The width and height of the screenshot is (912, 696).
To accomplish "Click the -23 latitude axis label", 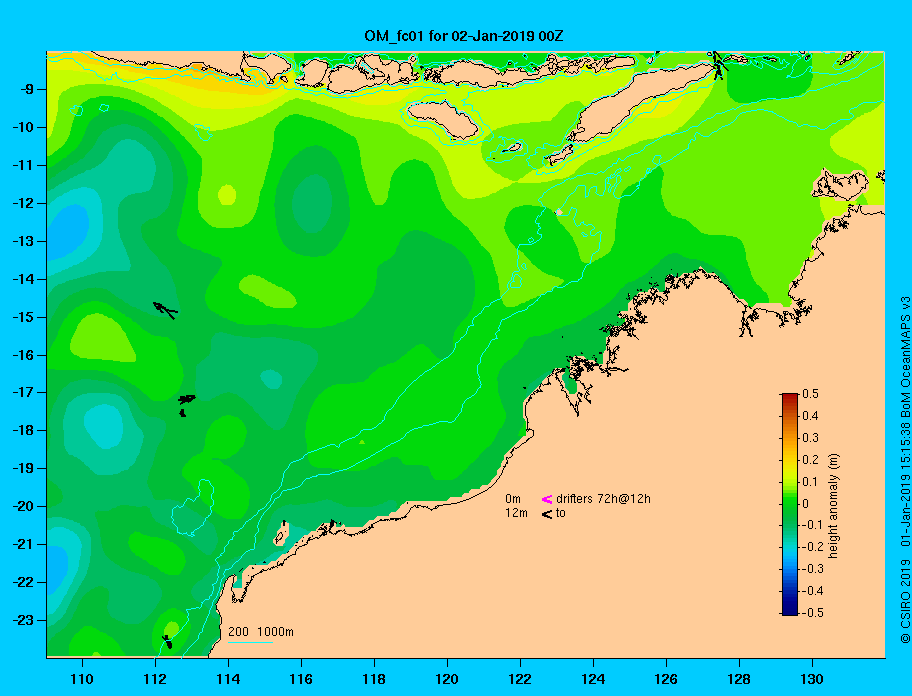I will [23, 620].
